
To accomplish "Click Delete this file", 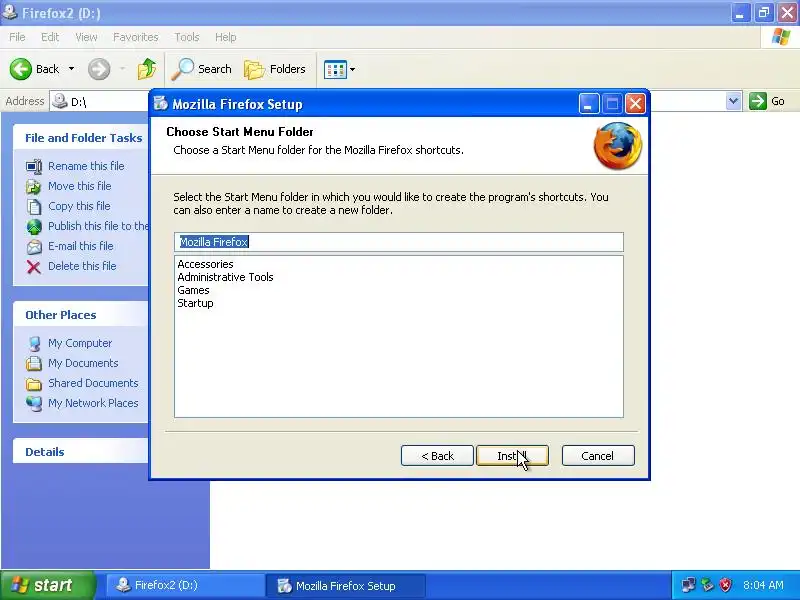I will 82,266.
